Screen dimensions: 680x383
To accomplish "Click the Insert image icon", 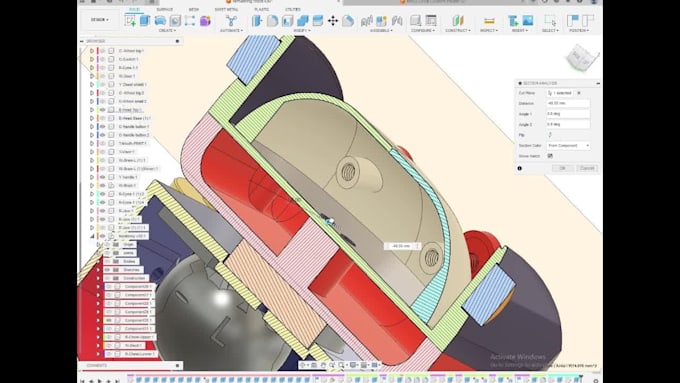I will coord(528,20).
